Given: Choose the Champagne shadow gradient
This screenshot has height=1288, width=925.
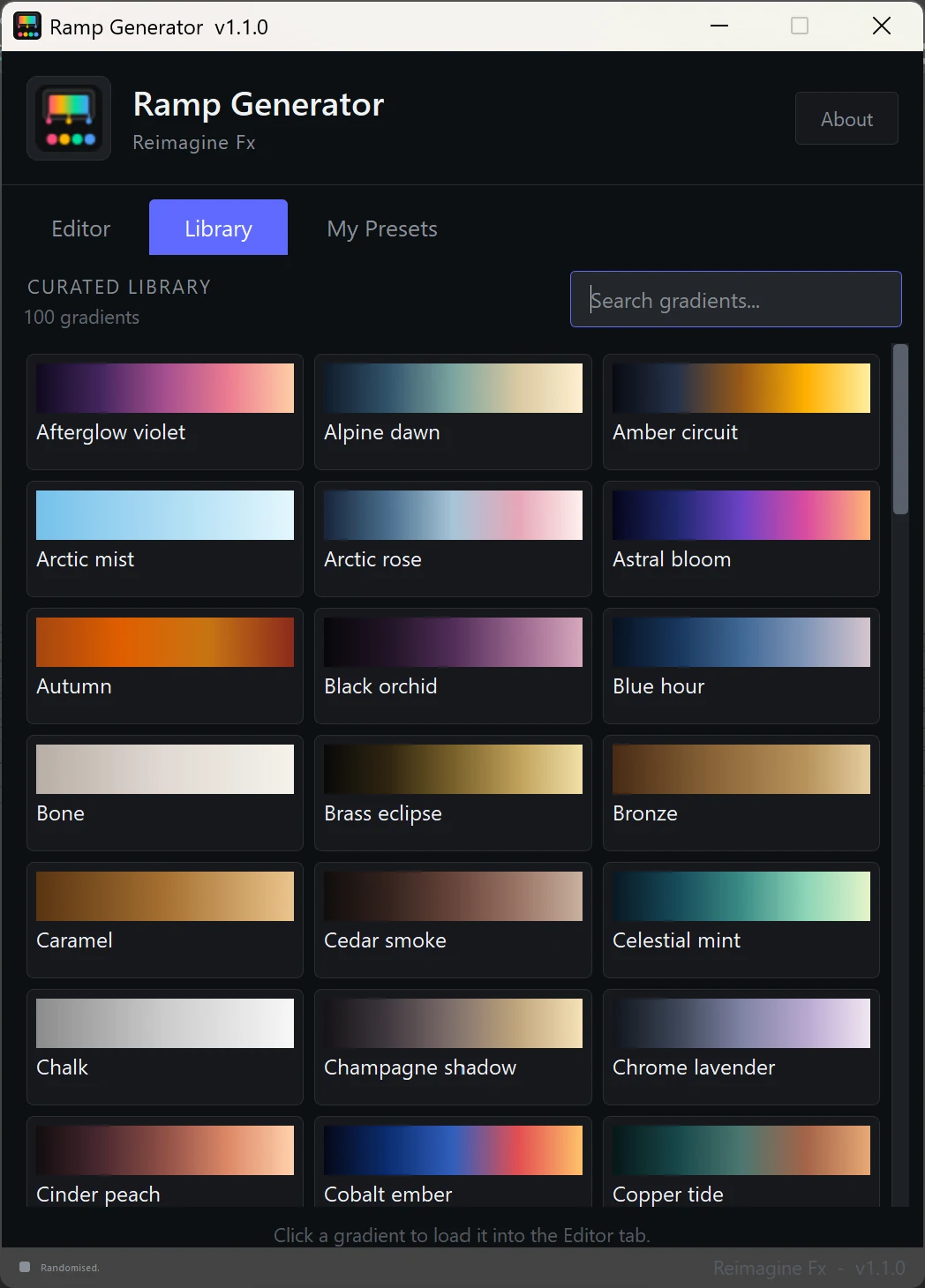Looking at the screenshot, I should (453, 1046).
